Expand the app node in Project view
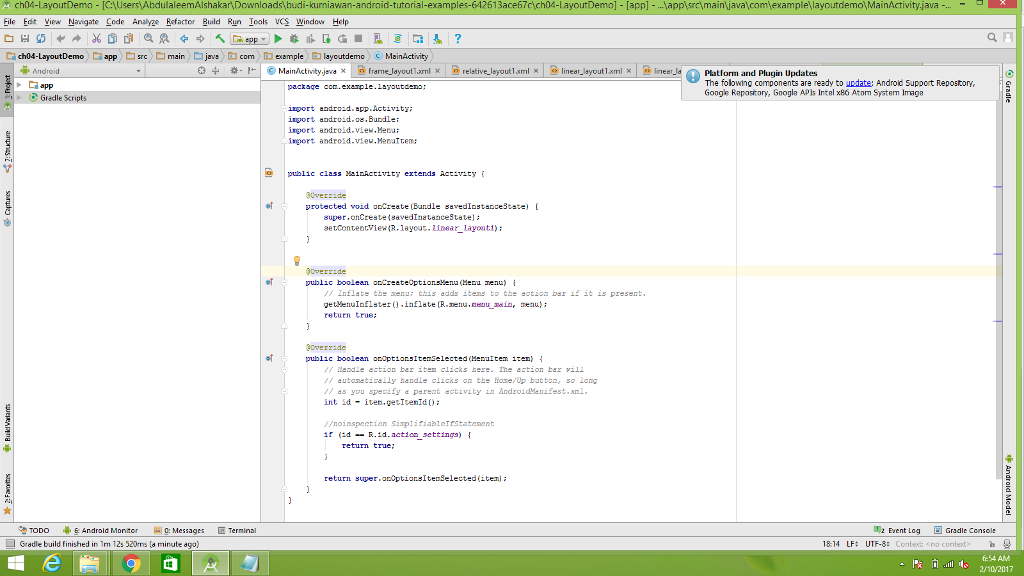The image size is (1024, 576). tap(18, 85)
